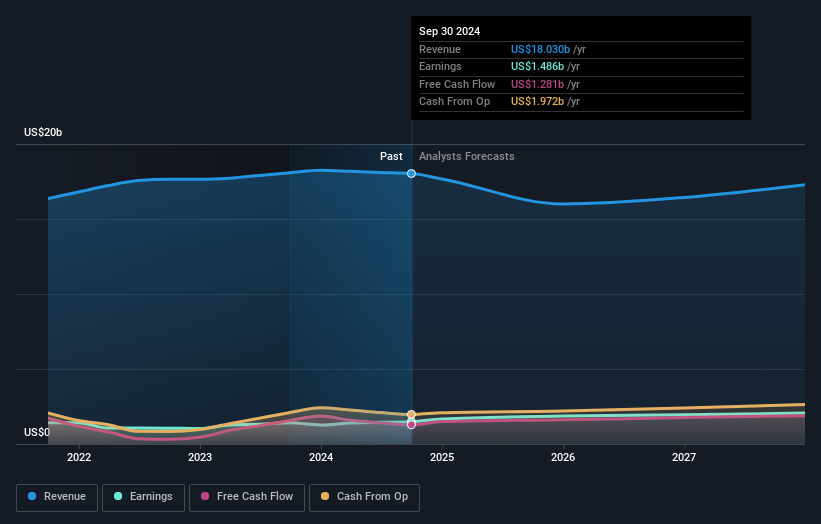
Task: Click the US$0 y-axis label
Action: click(x=37, y=432)
